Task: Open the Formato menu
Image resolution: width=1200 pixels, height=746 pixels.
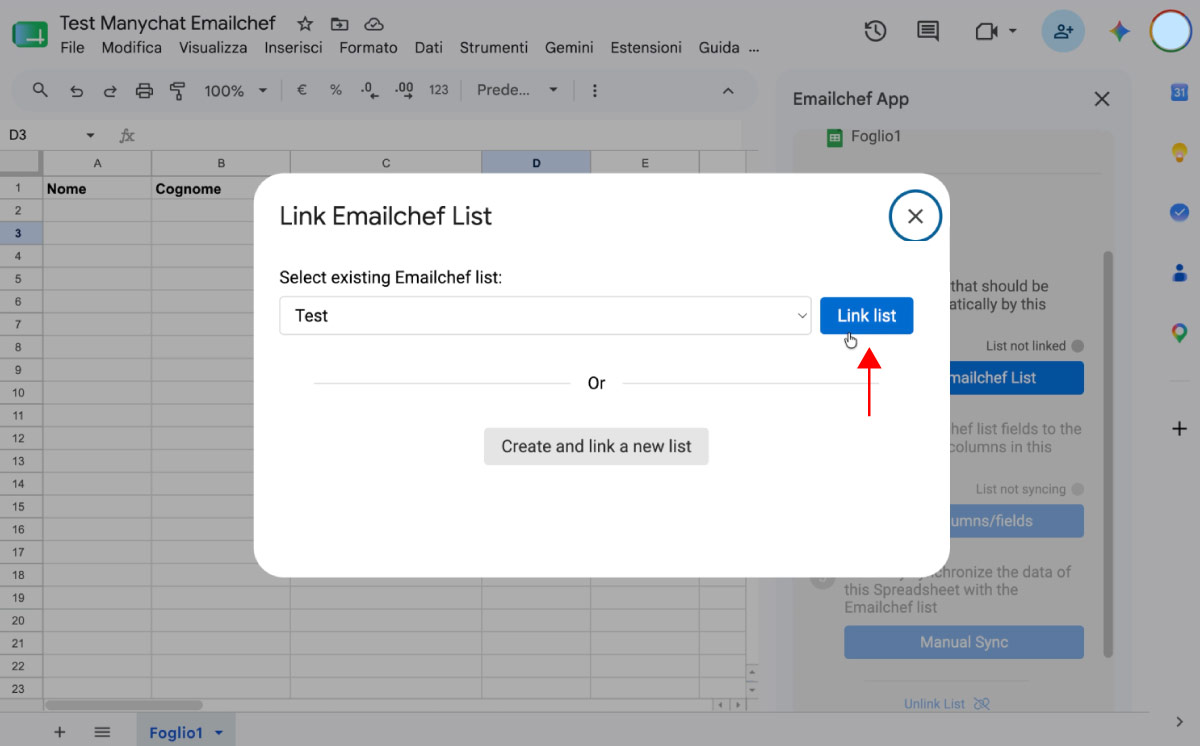Action: [x=368, y=47]
